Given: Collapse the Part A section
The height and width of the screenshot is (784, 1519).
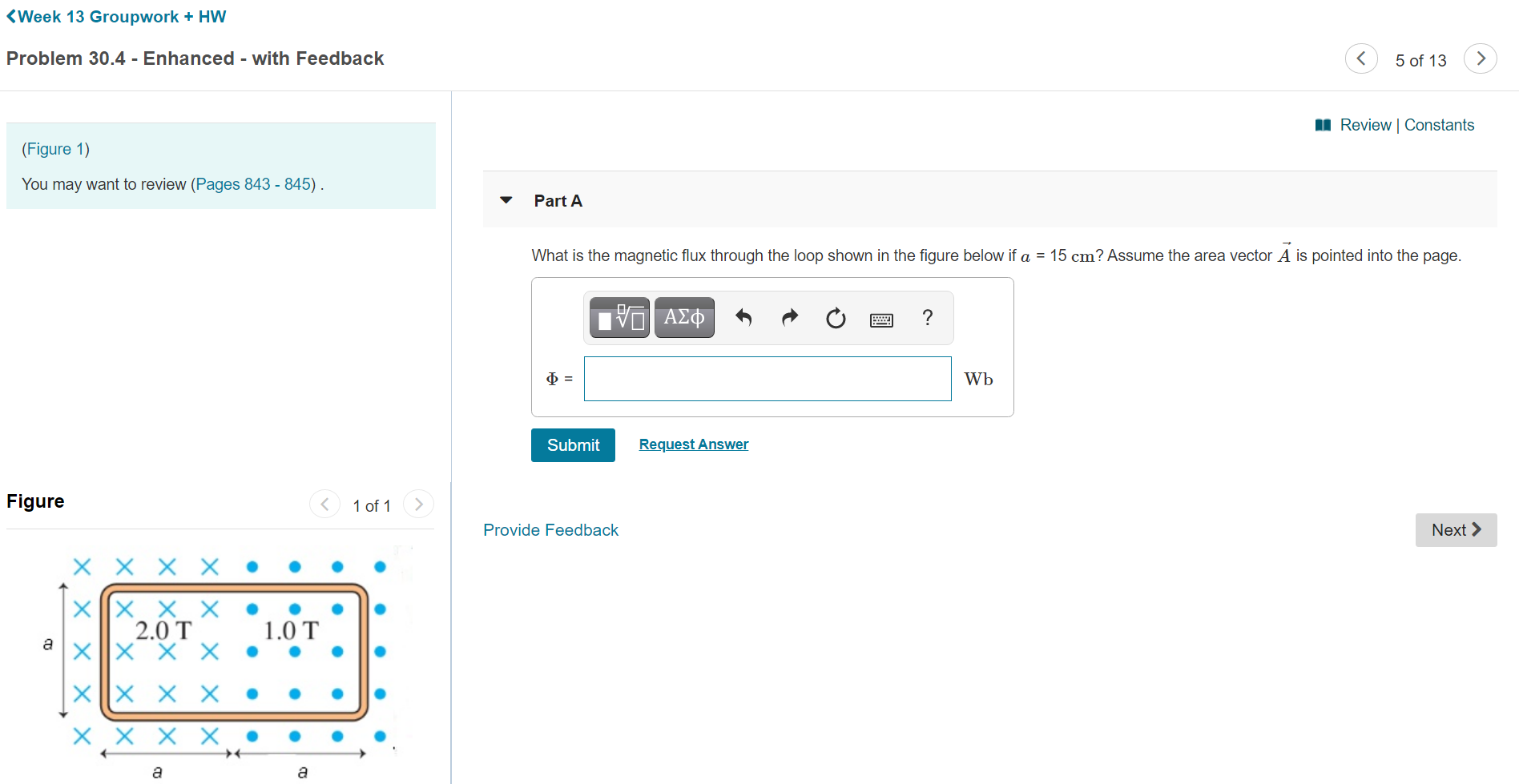Looking at the screenshot, I should (506, 200).
